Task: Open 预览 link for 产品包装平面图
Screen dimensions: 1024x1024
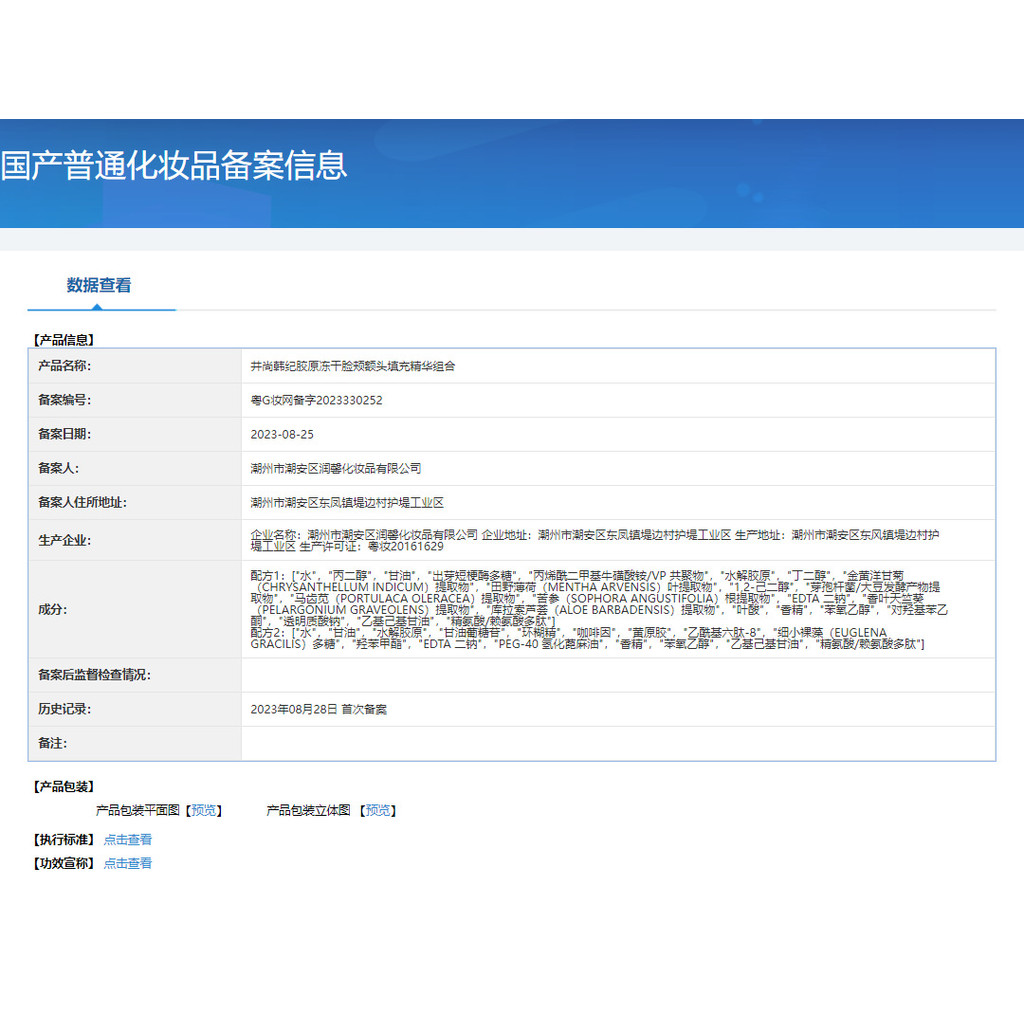Action: (x=205, y=810)
